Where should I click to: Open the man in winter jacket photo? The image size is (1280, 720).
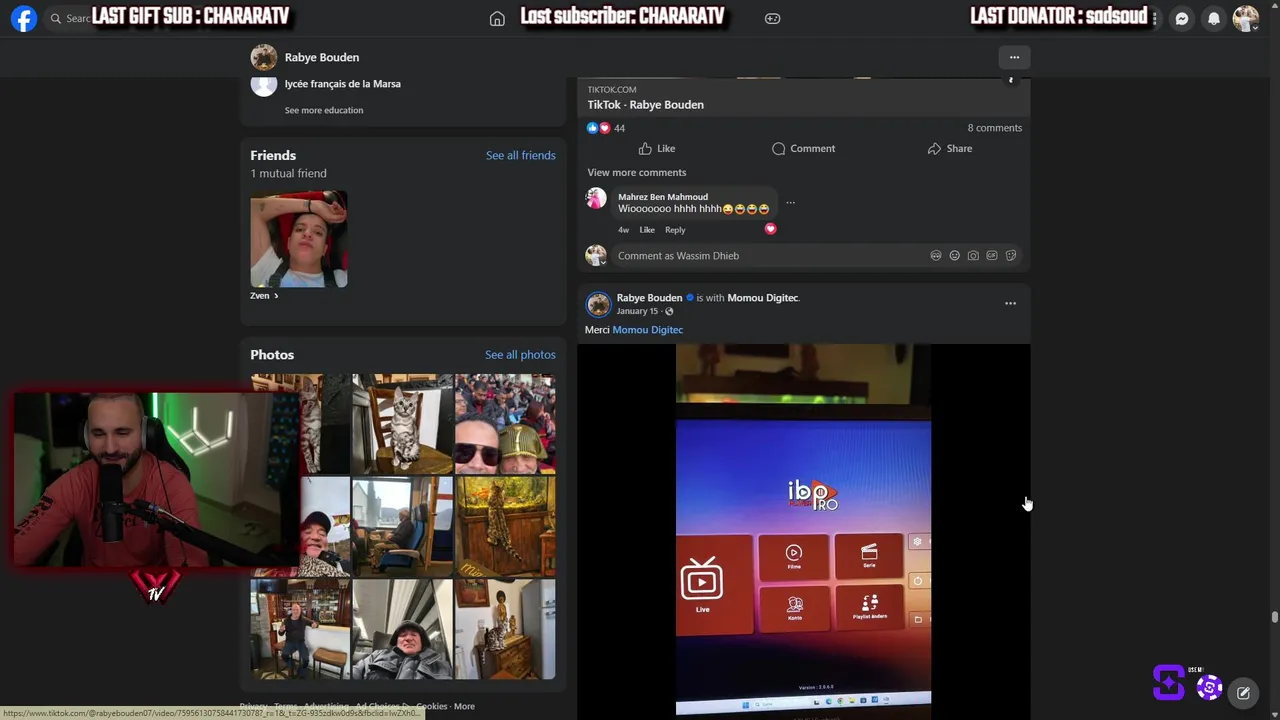(402, 629)
